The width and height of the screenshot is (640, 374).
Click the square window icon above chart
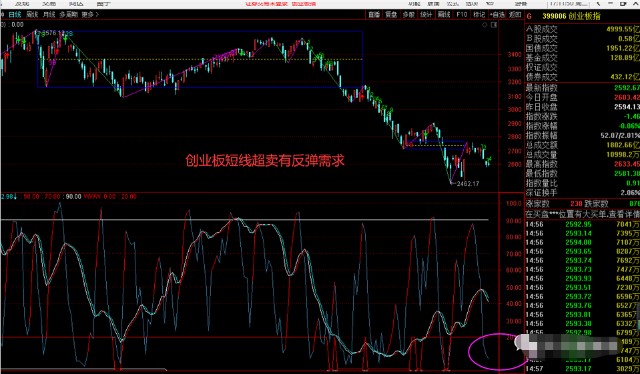click(494, 25)
